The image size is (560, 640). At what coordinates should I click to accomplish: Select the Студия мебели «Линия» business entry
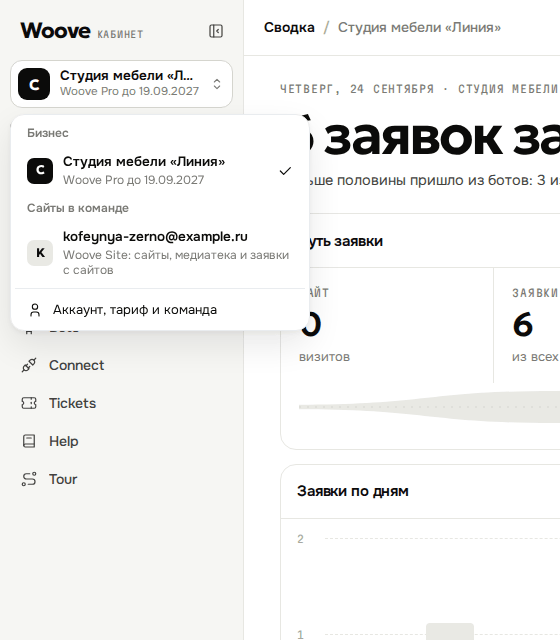[160, 171]
